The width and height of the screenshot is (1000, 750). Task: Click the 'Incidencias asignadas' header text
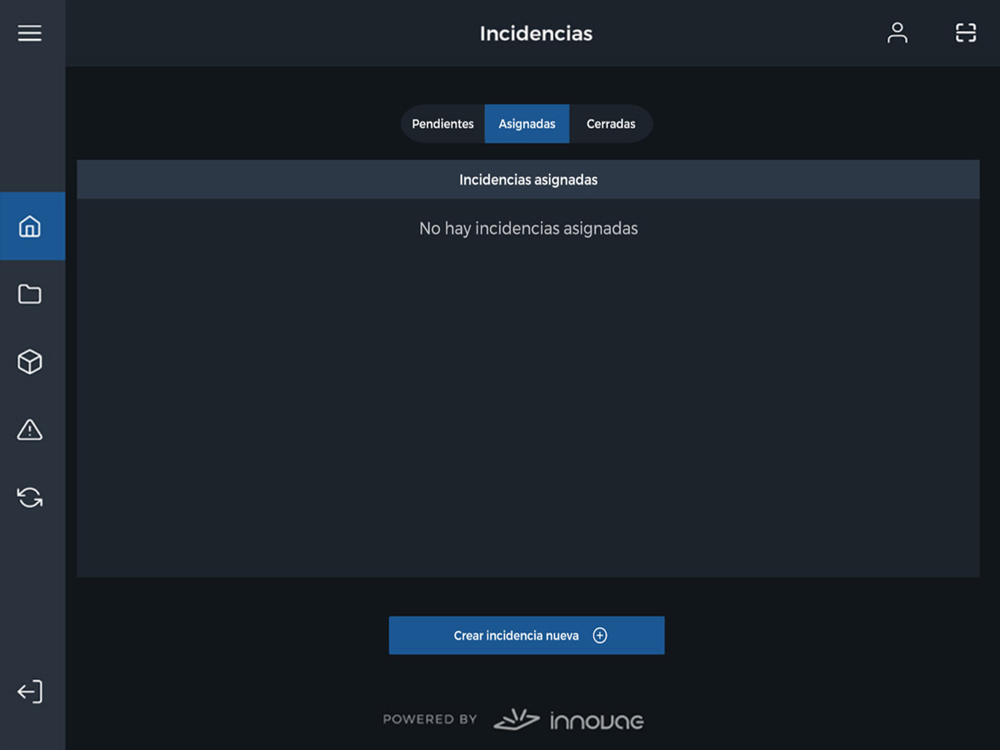[528, 180]
